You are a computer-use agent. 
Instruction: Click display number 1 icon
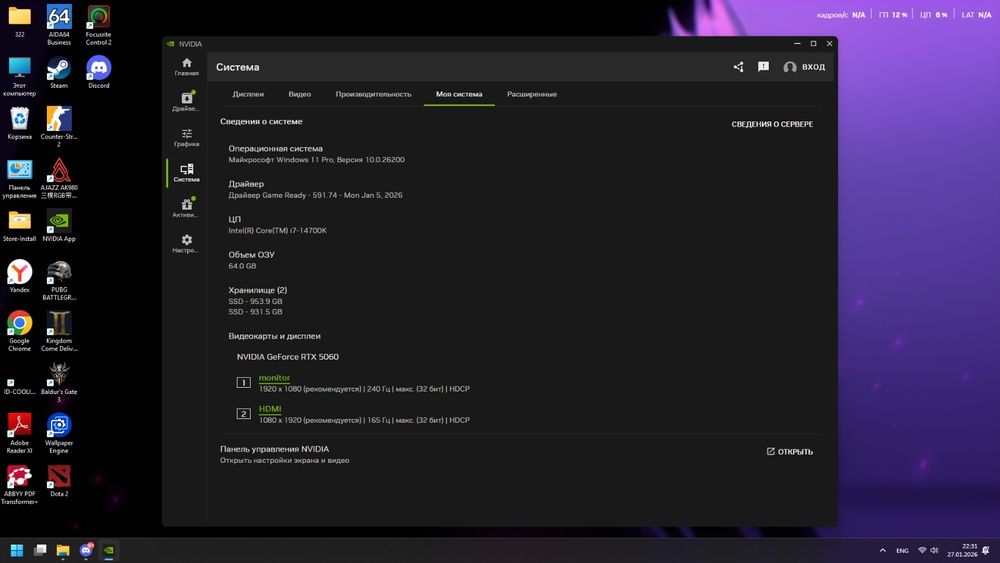(x=244, y=383)
